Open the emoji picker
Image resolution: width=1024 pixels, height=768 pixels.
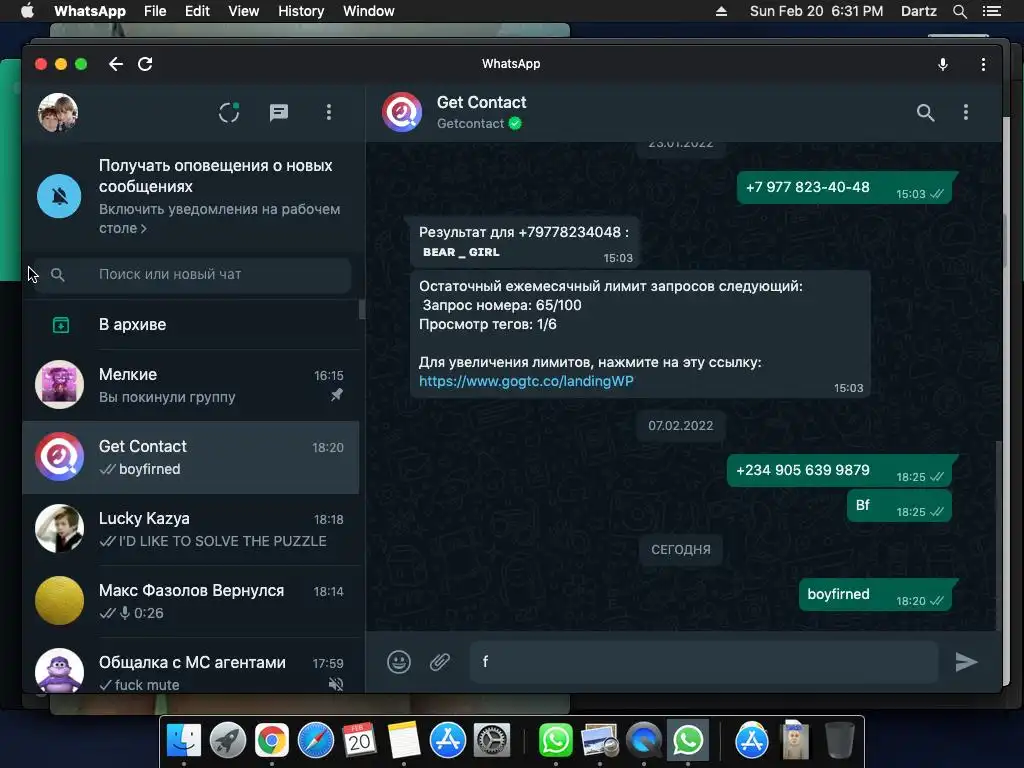(x=398, y=662)
